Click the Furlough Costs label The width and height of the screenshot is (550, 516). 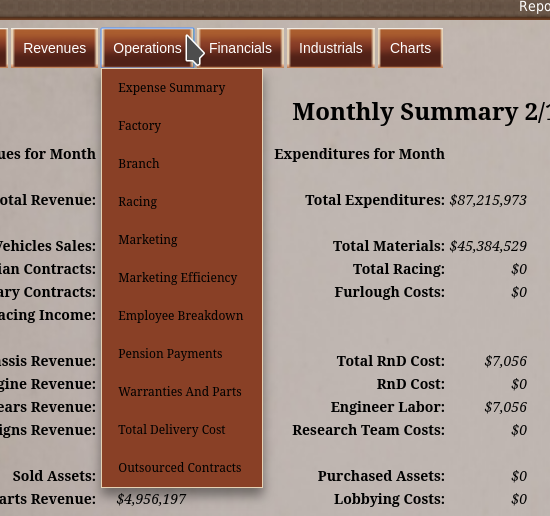[x=390, y=292]
